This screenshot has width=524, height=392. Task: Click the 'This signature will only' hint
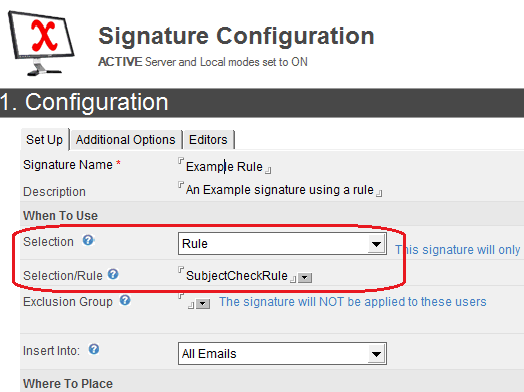tap(457, 250)
